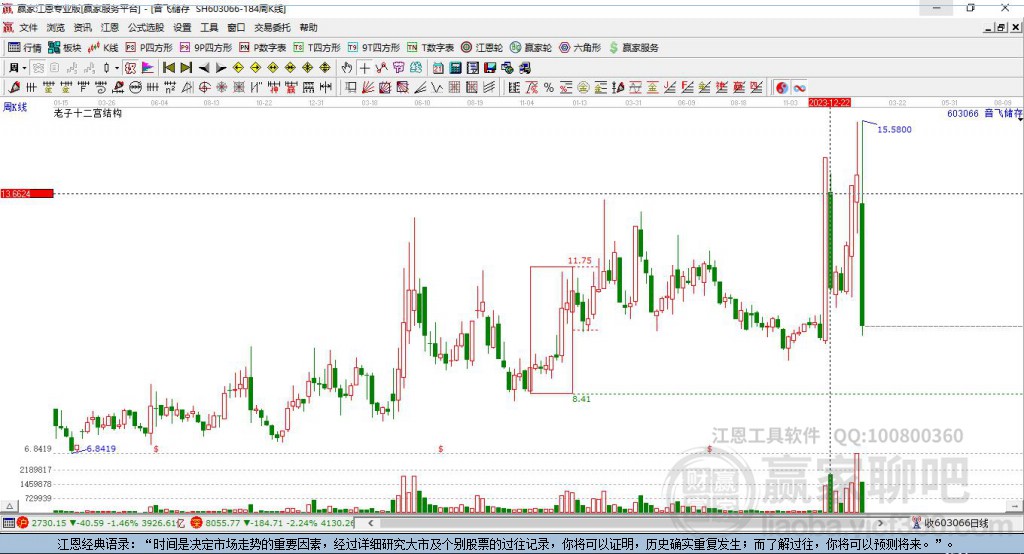This screenshot has width=1024, height=554.
Task: Click the red-blue yin-yang icon
Action: coord(782,88)
